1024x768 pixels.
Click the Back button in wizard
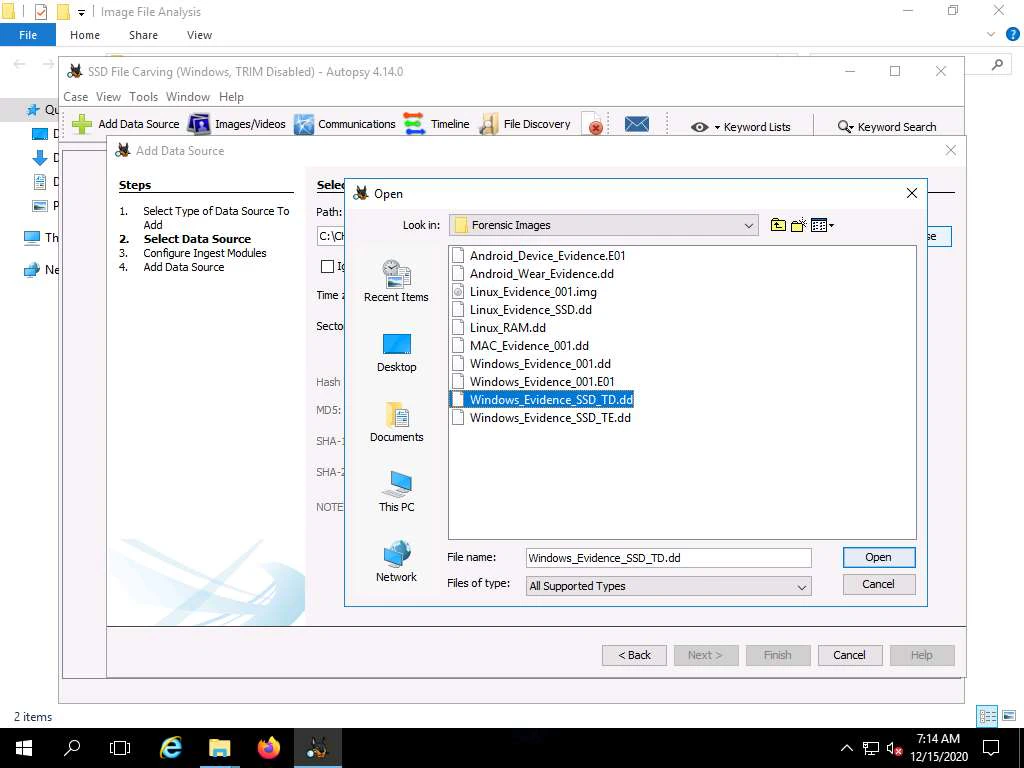click(x=634, y=655)
